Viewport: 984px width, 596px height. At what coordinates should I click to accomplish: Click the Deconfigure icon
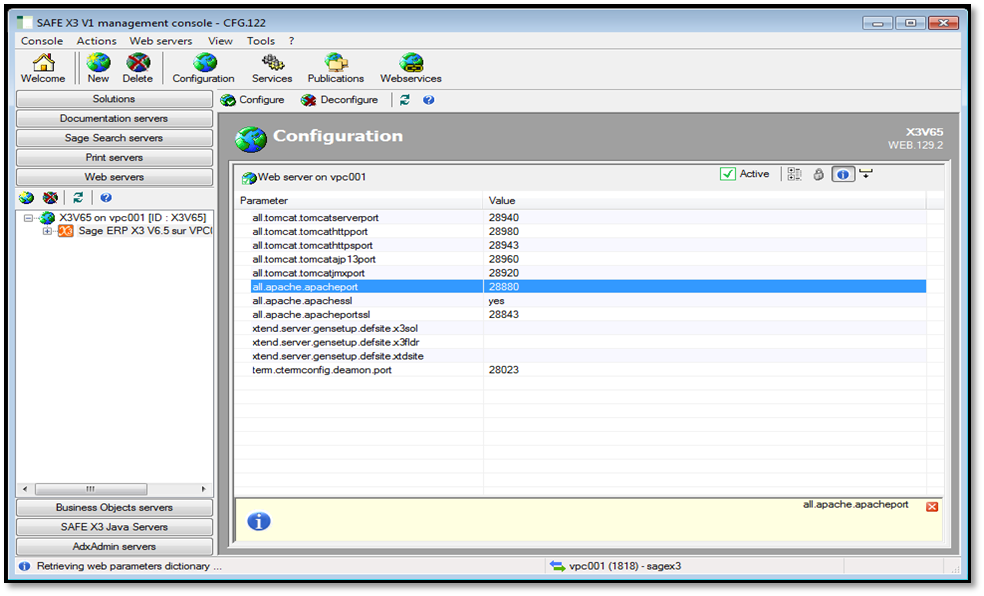click(309, 100)
